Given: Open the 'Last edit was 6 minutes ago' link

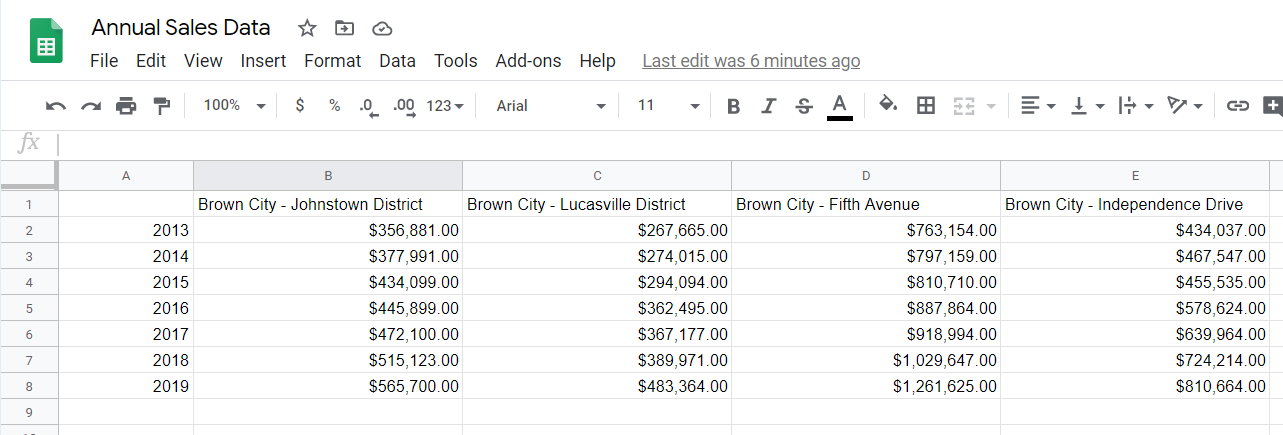Looking at the screenshot, I should 751,61.
